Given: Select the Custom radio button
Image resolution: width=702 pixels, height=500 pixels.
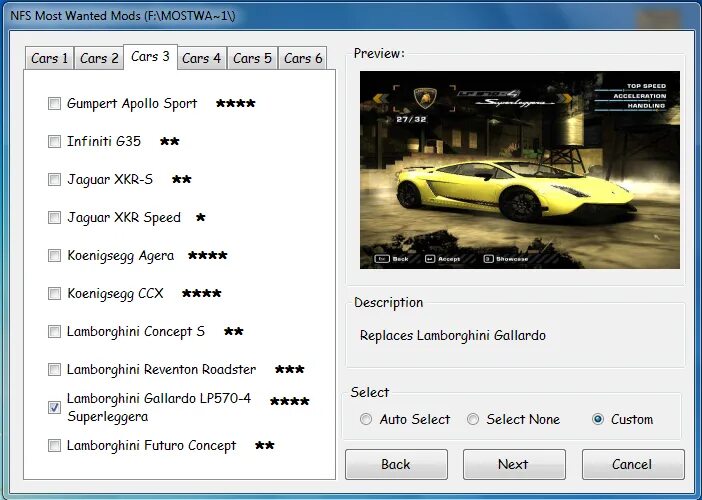Looking at the screenshot, I should [x=598, y=419].
